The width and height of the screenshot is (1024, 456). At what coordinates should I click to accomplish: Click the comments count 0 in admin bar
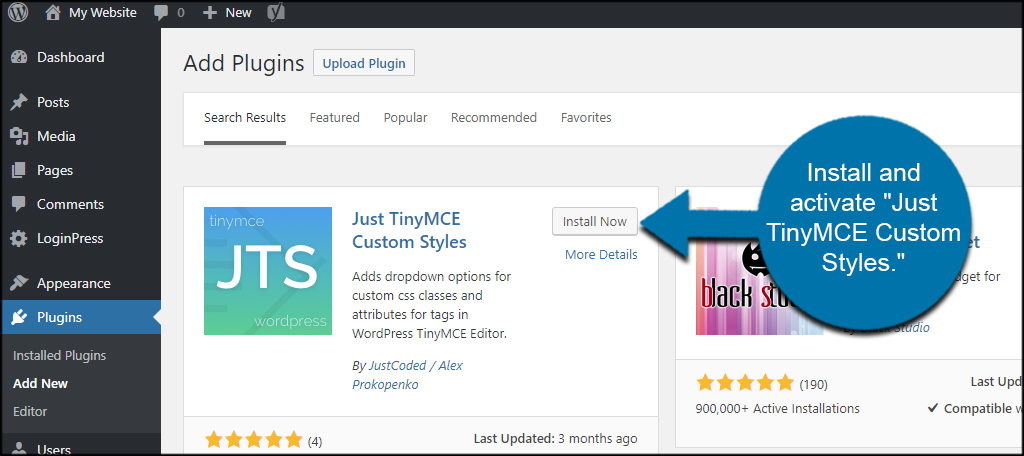coord(181,13)
